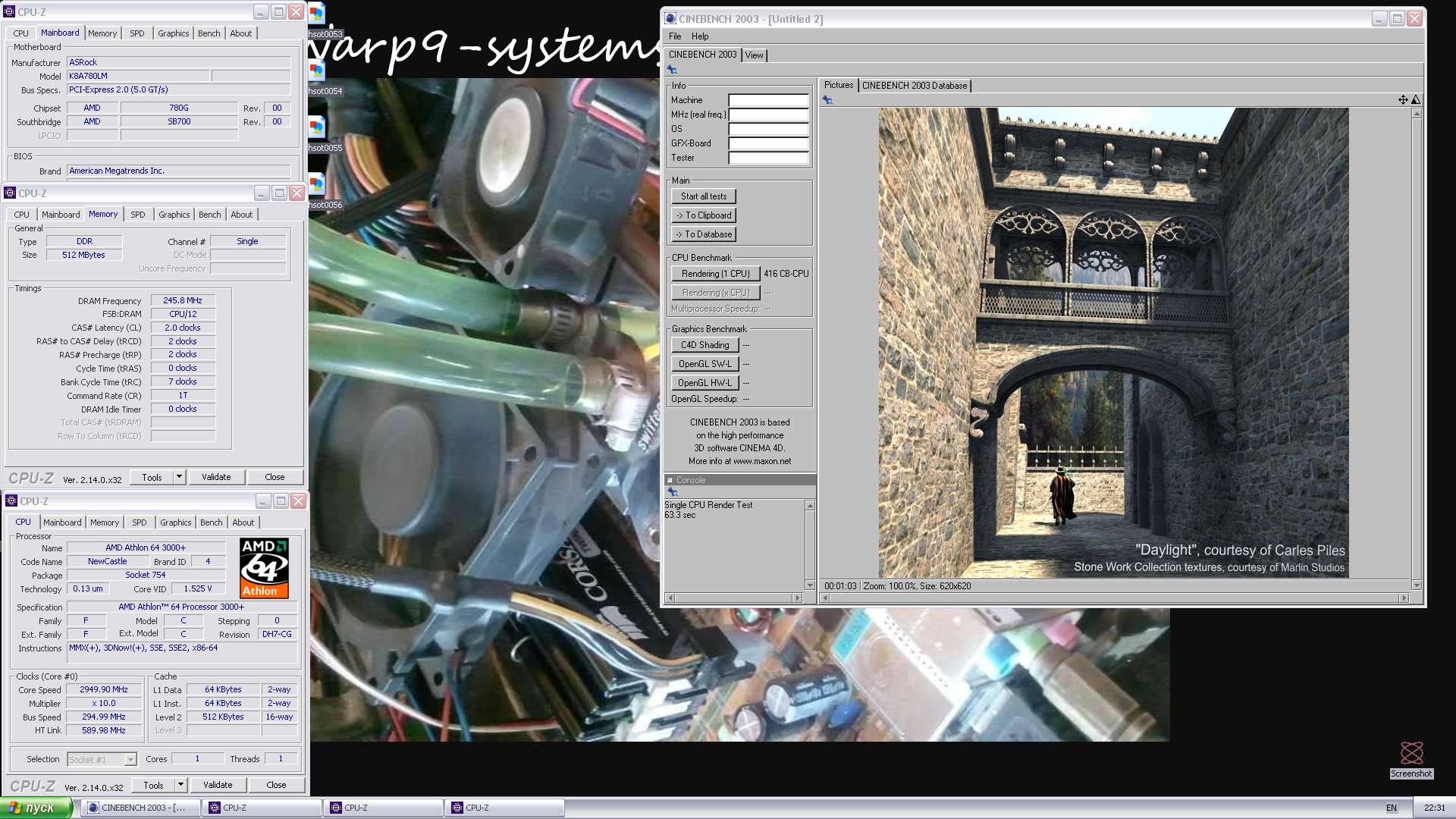Open the Help menu in CINEBENCH
This screenshot has width=1456, height=819.
pyautogui.click(x=700, y=36)
